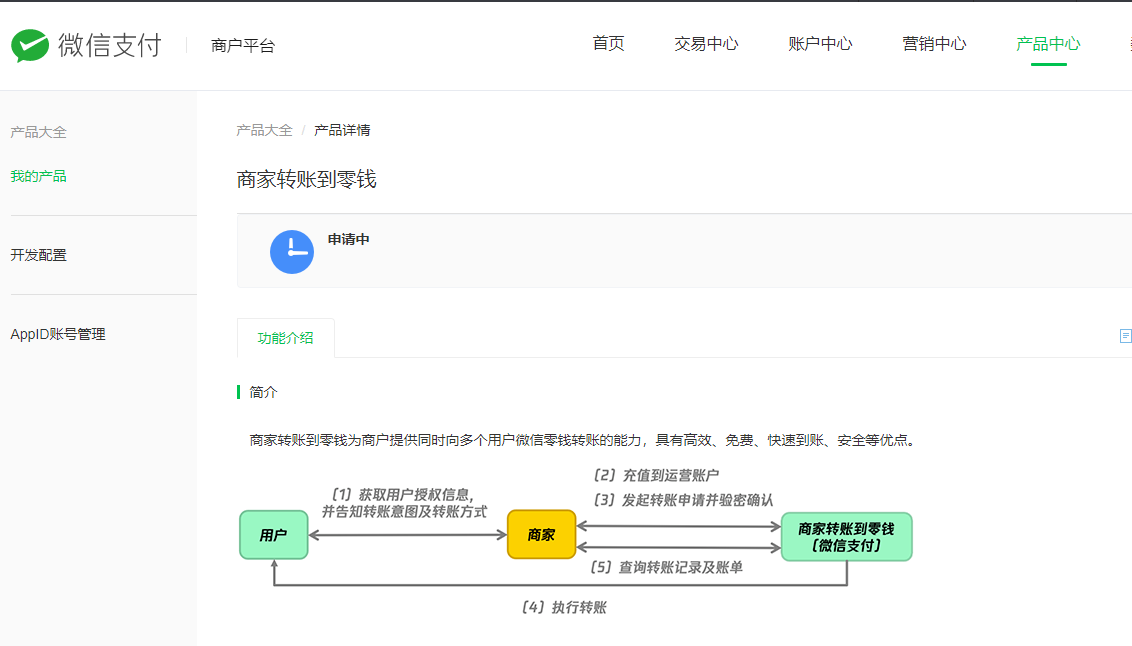1132x646 pixels.
Task: Click the (5) 查询转账记录及账单 label
Action: (666, 567)
